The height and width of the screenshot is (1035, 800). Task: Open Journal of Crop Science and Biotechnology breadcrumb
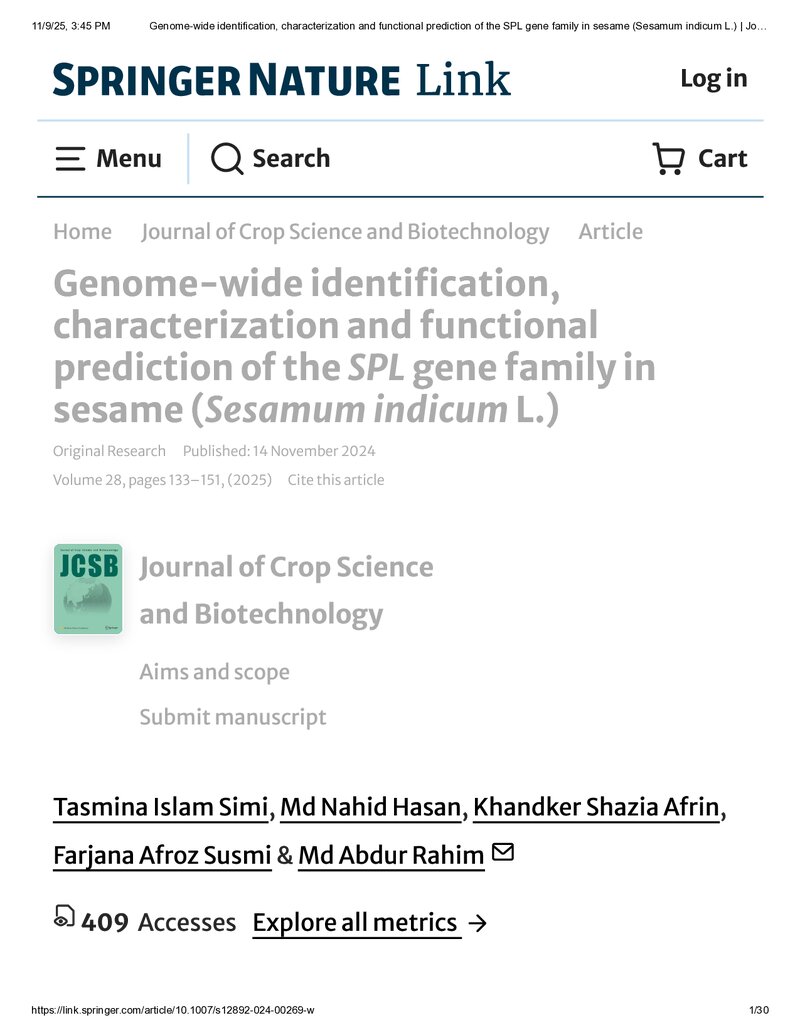[345, 232]
